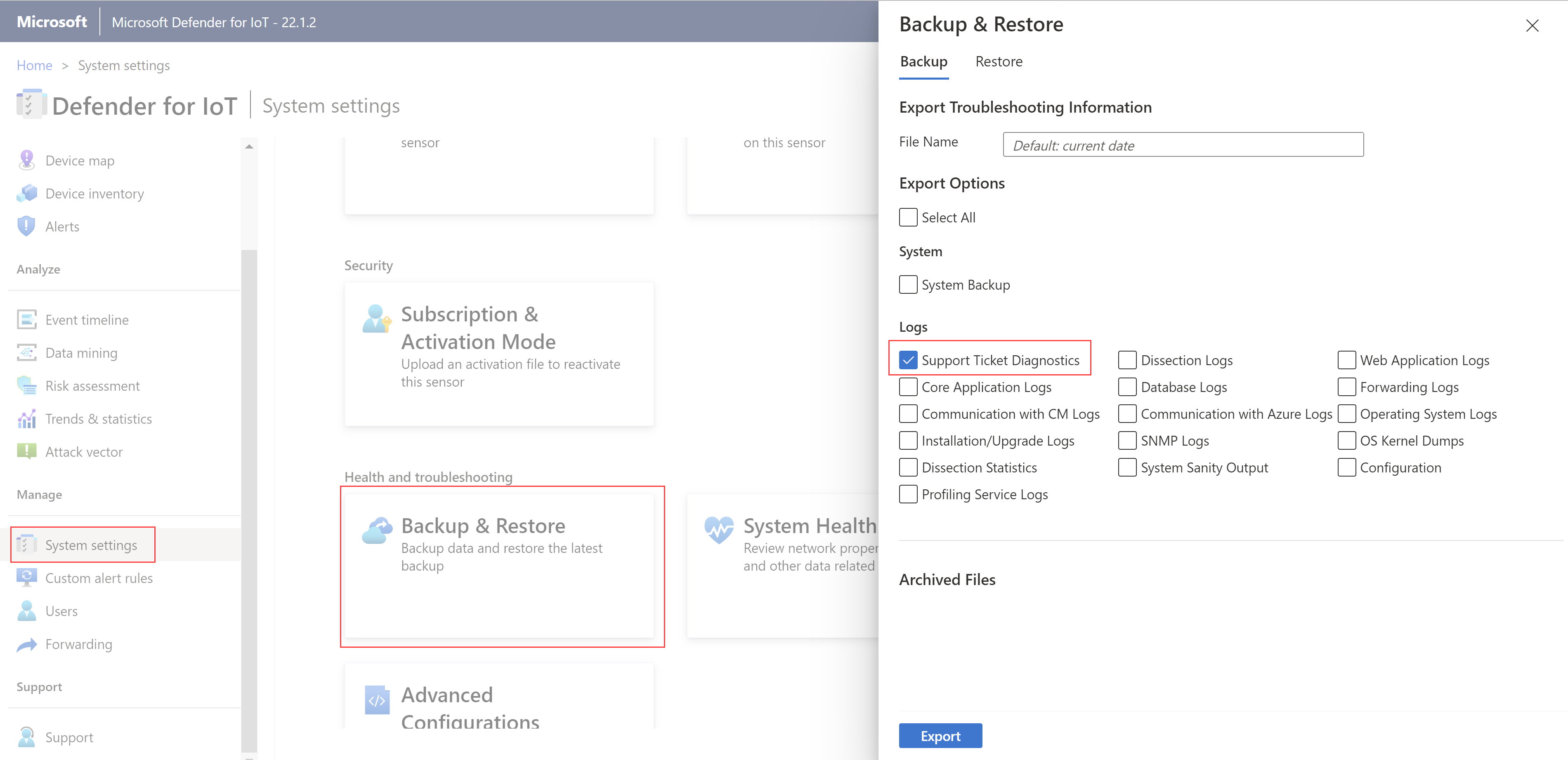Open the Device inventory

94,194
